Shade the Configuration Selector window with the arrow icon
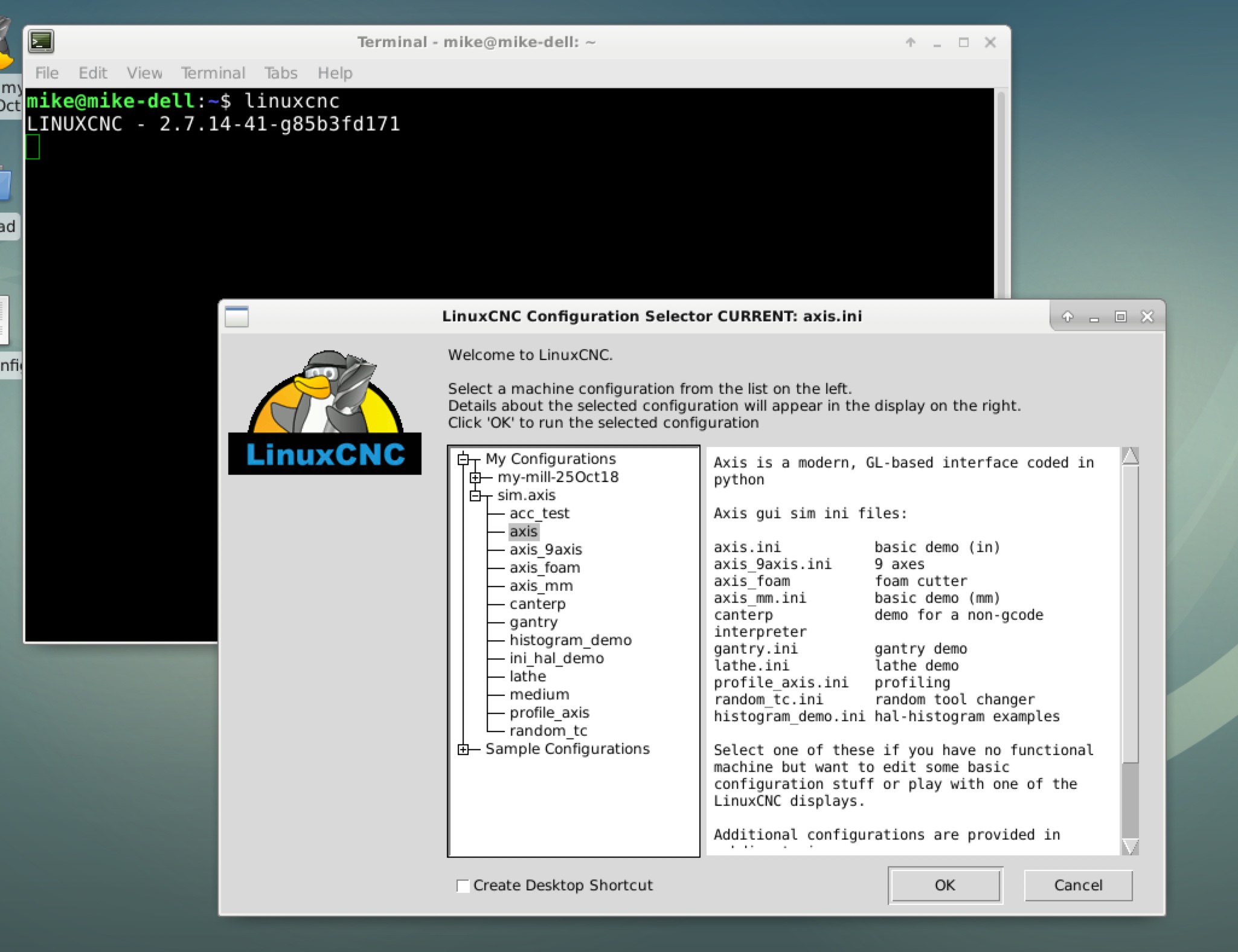Image resolution: width=1238 pixels, height=952 pixels. point(1068,317)
